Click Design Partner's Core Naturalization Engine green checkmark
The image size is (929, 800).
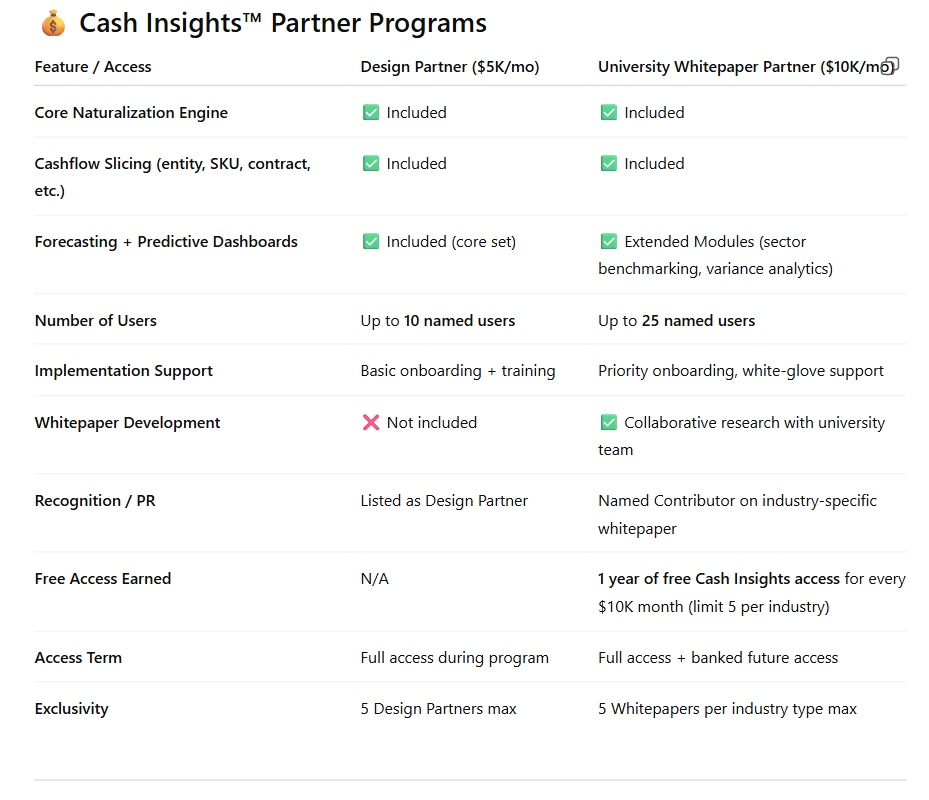pos(371,113)
